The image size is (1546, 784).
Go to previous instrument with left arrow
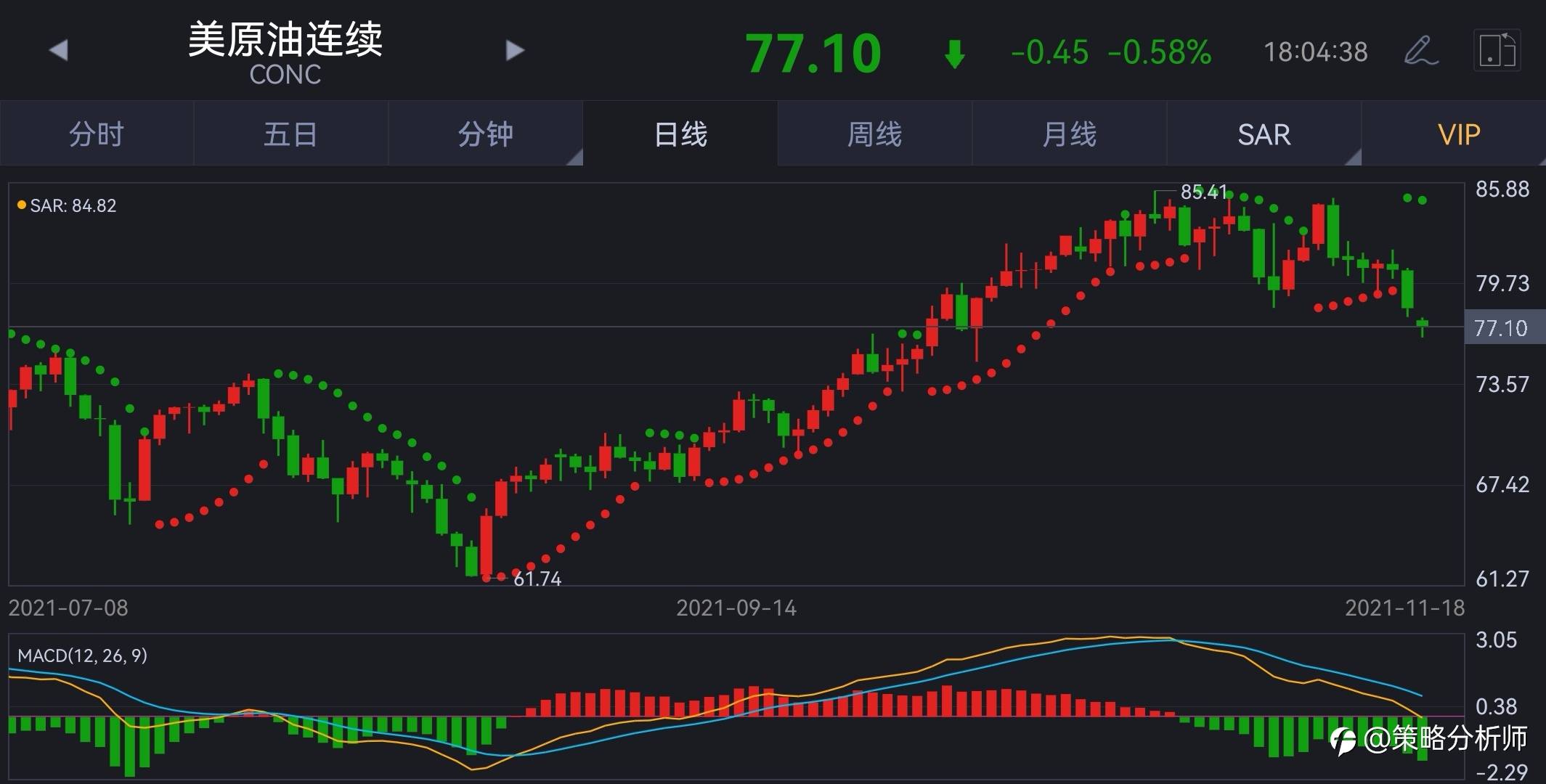[x=58, y=50]
